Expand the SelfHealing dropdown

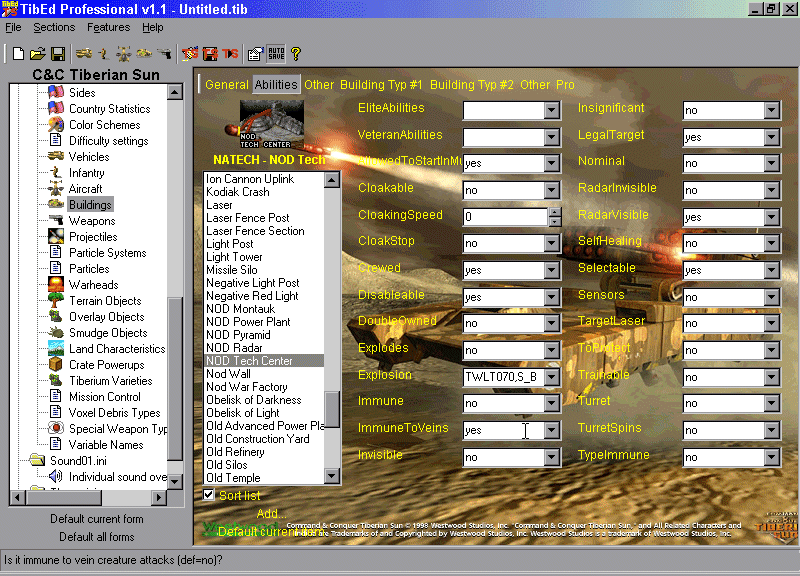tap(771, 243)
